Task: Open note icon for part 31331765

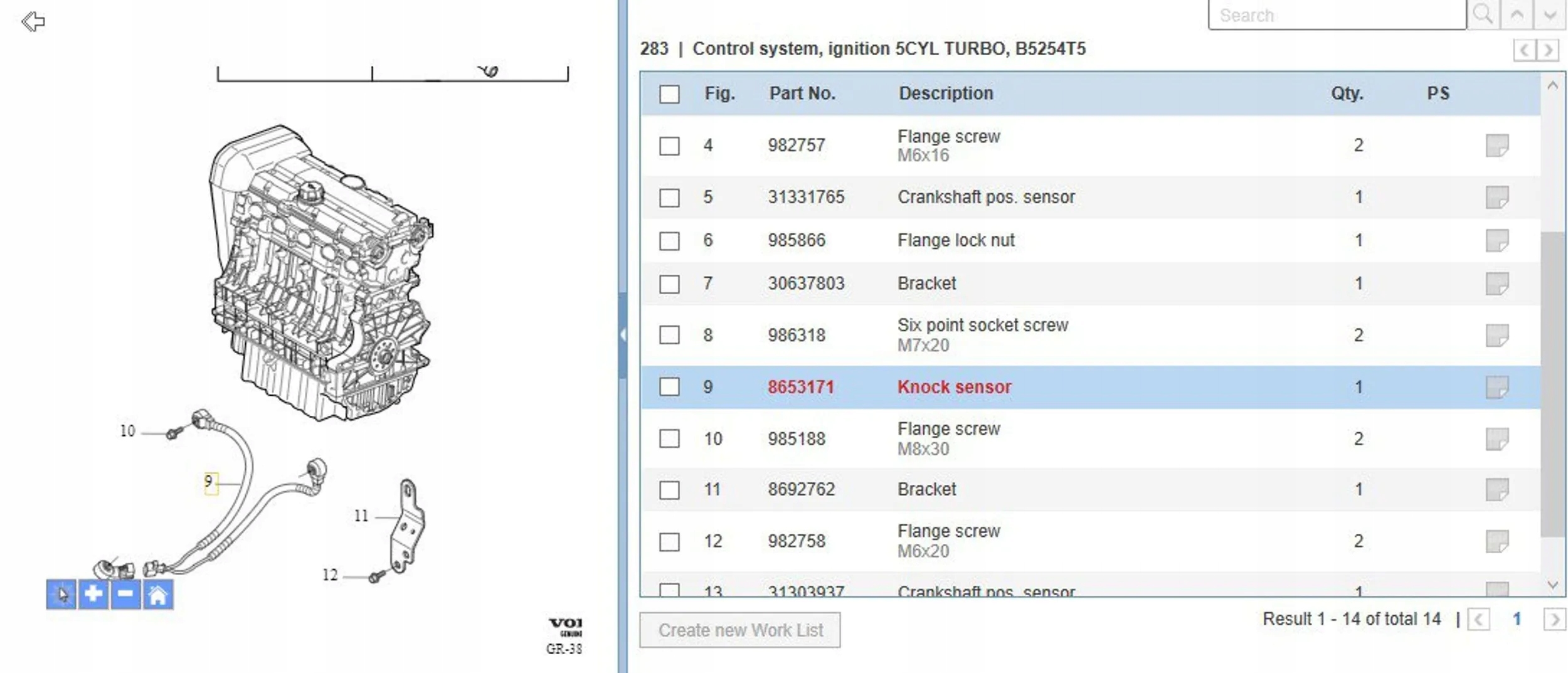Action: pos(1497,198)
